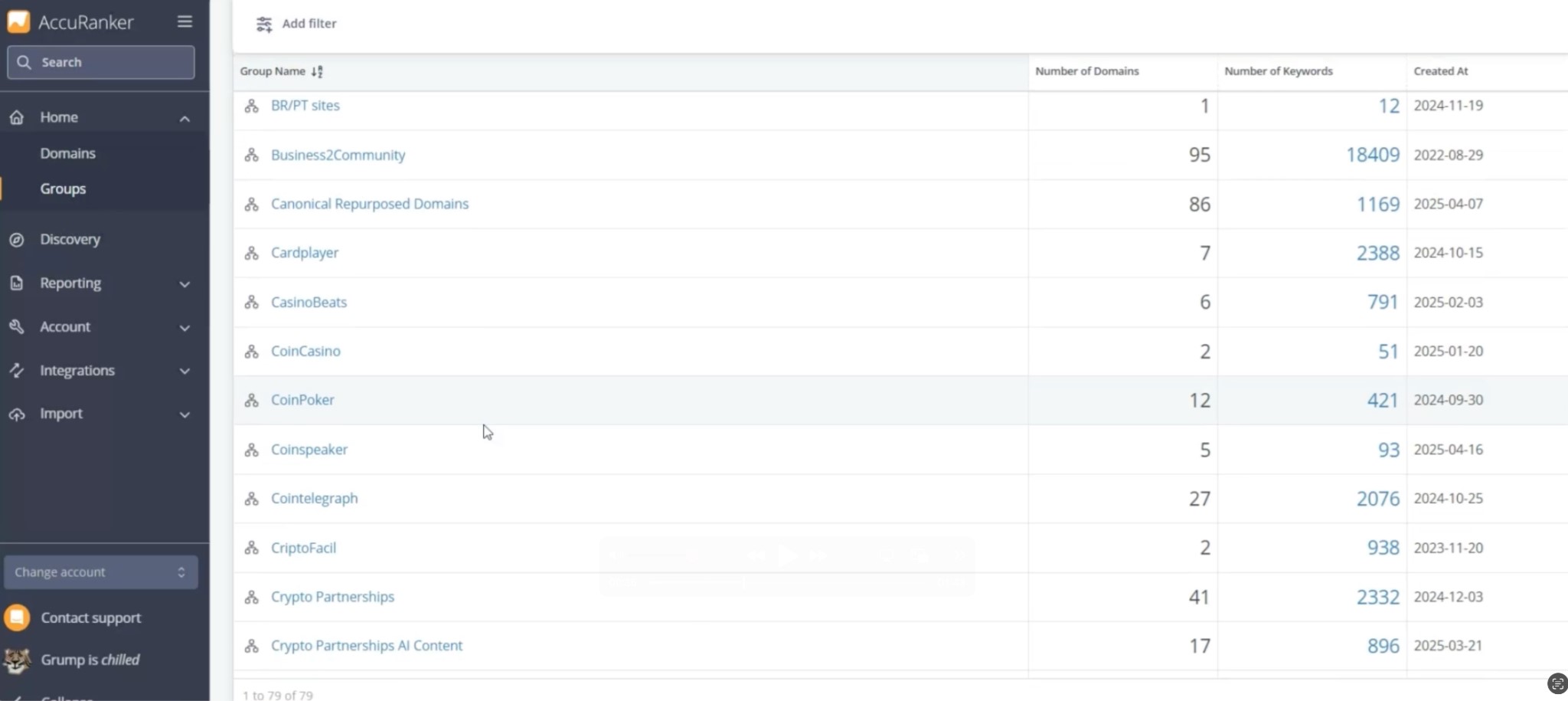Open the Cardplayer group link
This screenshot has width=1568, height=701.
305,253
